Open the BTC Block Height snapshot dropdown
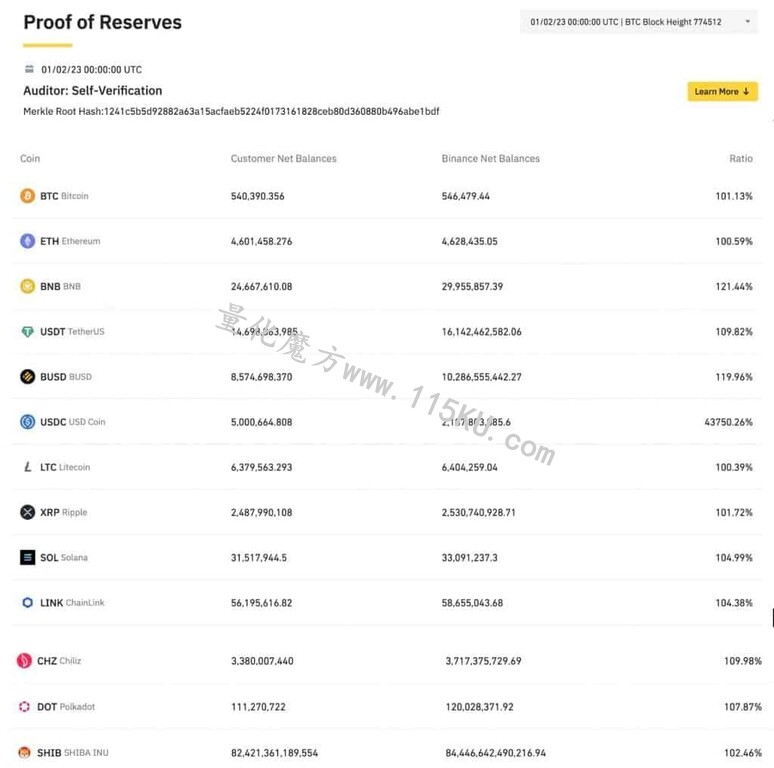The width and height of the screenshot is (774, 768). [x=639, y=22]
